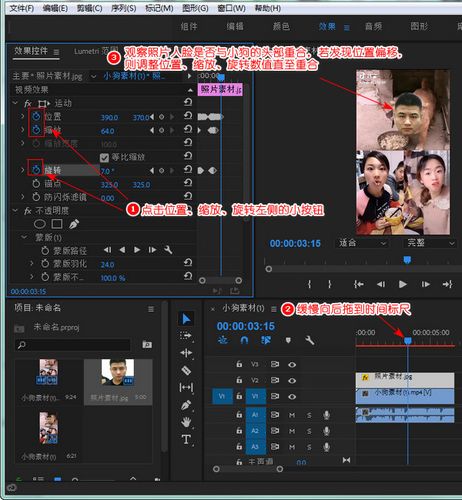Select the Ripple Edit tool
This screenshot has height=500, width=462.
[186, 353]
